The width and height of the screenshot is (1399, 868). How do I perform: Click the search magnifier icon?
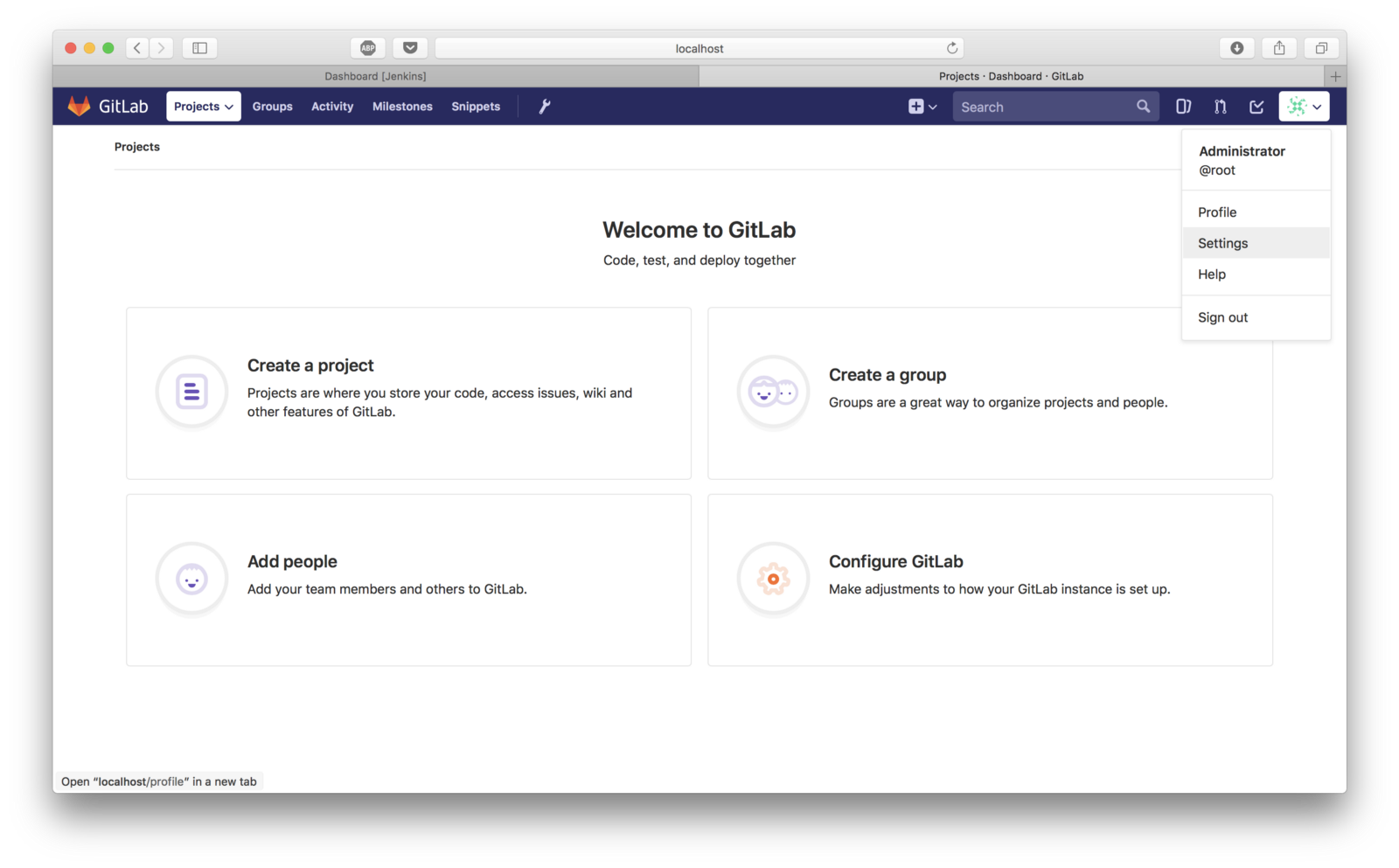tap(1143, 107)
